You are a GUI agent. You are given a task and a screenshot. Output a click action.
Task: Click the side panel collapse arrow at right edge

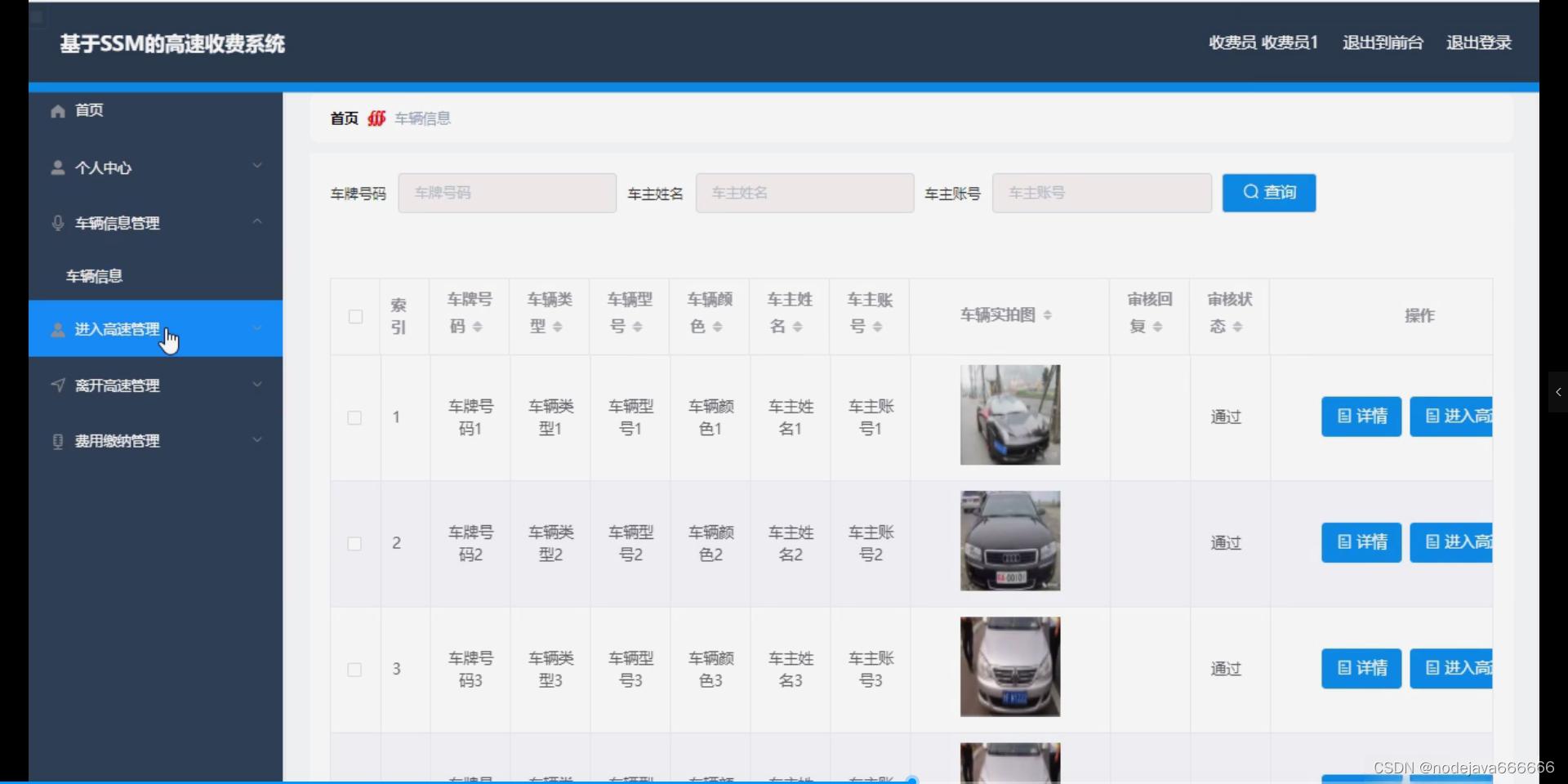[1558, 392]
